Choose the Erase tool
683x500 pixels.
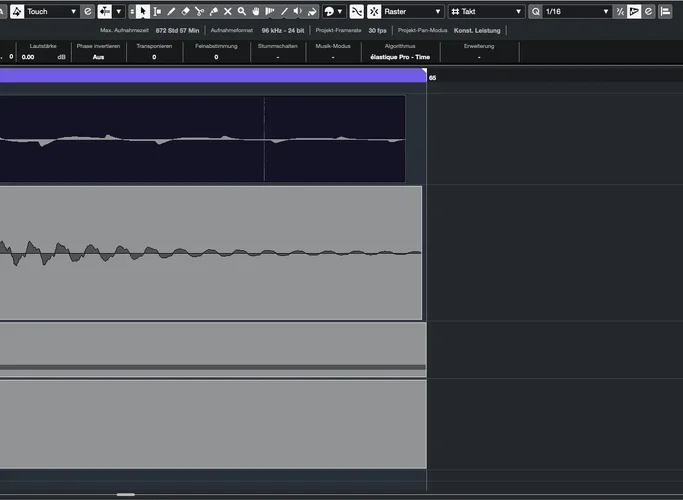click(185, 11)
